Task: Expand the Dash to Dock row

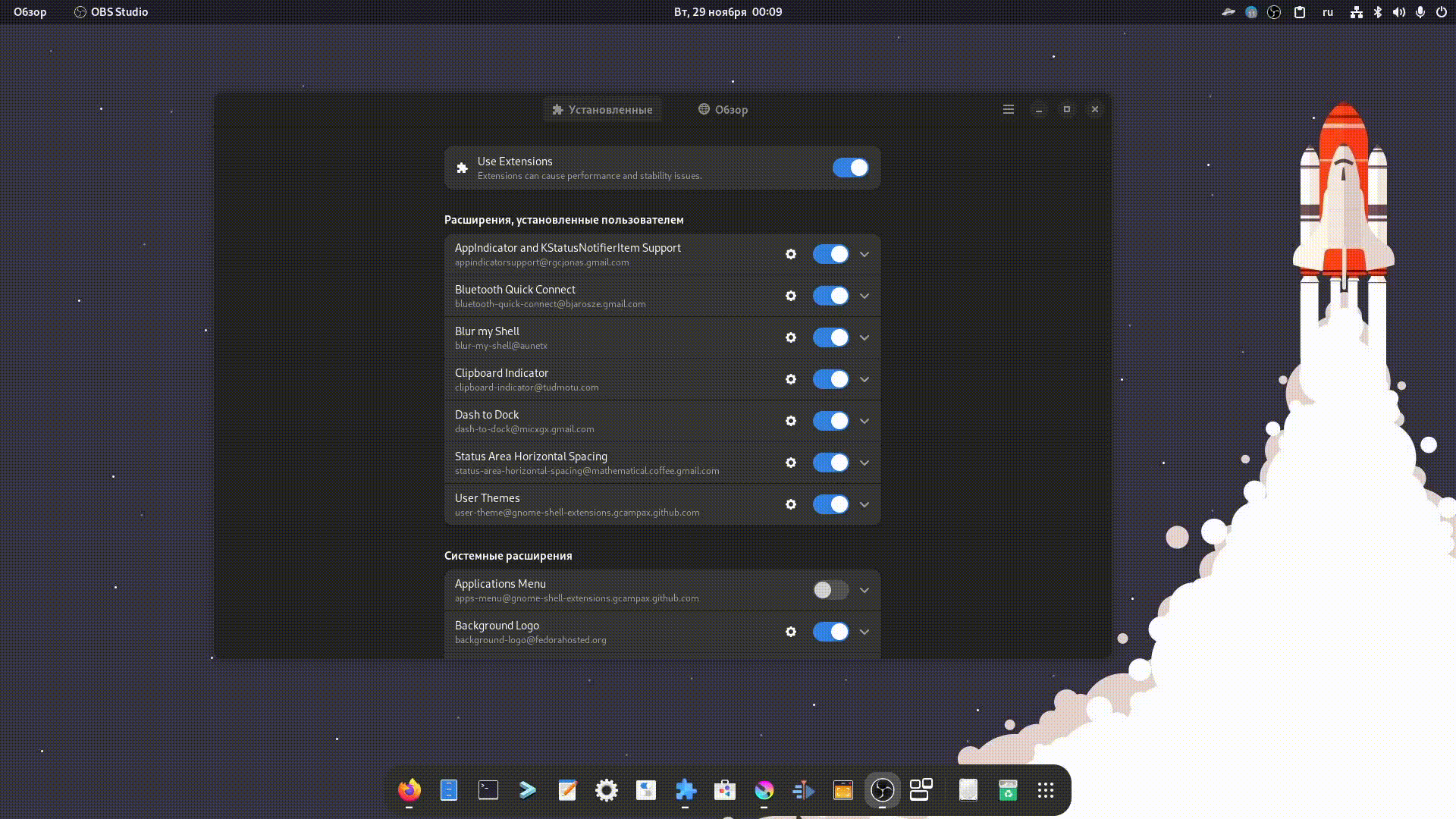Action: 864,421
